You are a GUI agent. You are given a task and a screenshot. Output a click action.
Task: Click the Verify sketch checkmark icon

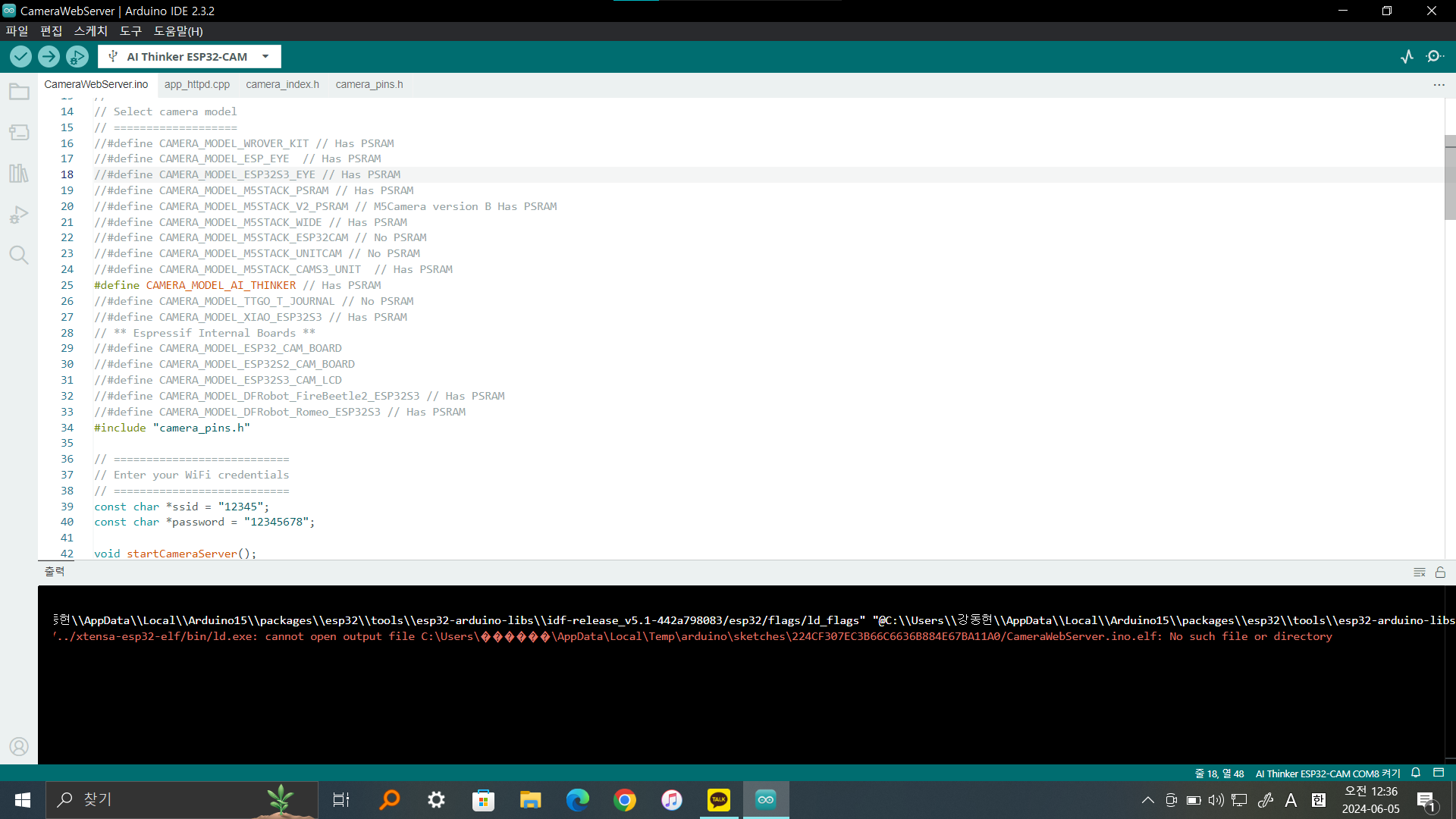[20, 56]
